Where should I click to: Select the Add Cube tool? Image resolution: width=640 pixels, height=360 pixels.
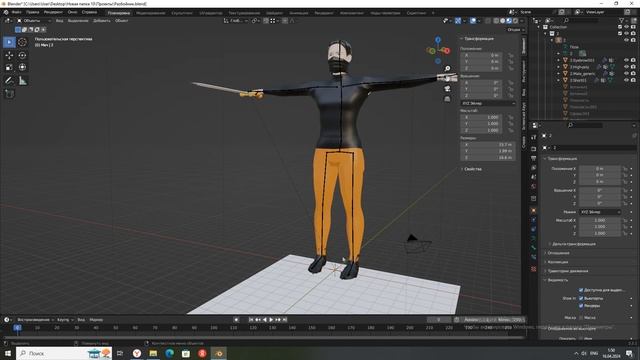[x=9, y=94]
